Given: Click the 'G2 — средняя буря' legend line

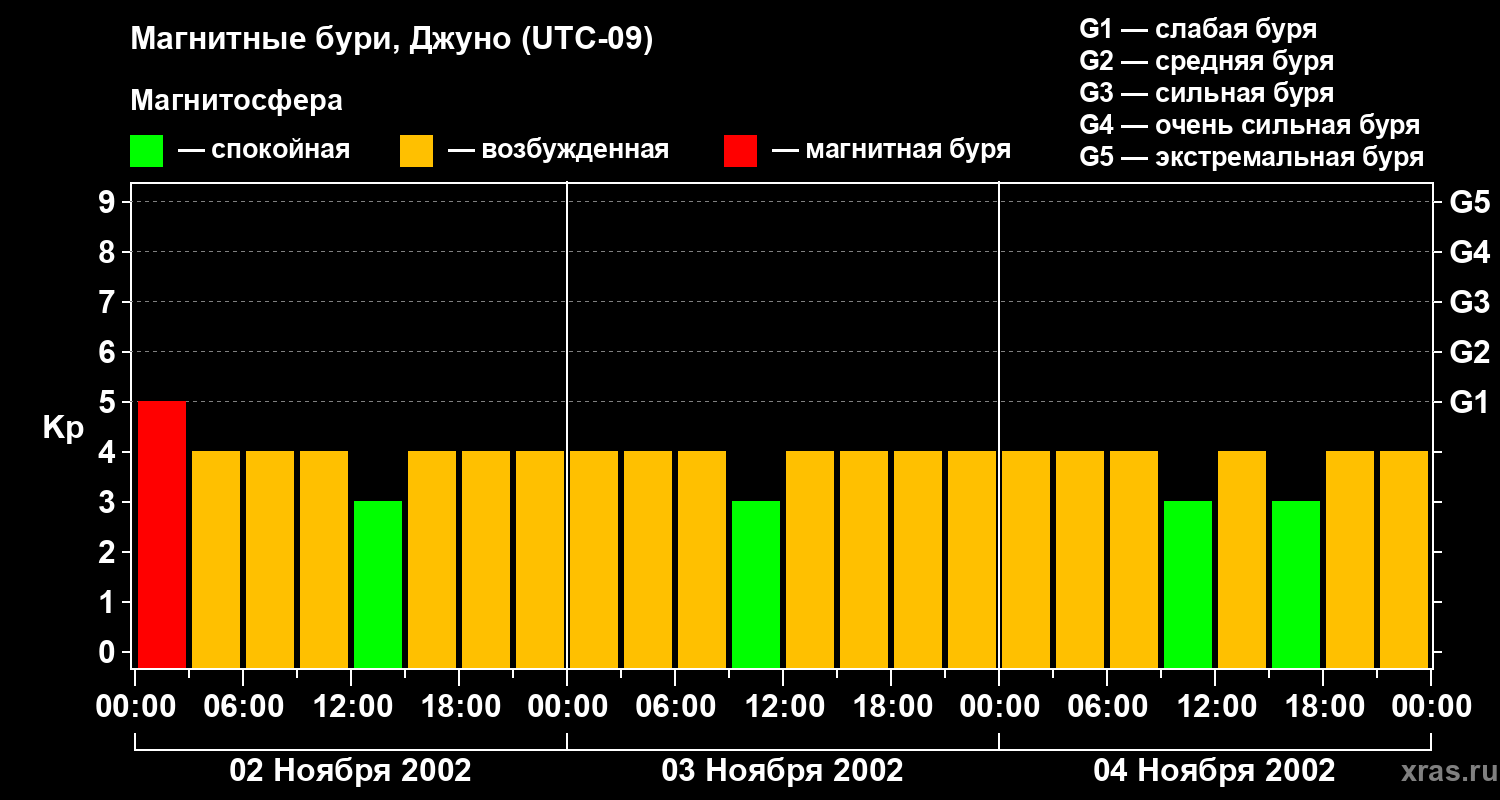Looking at the screenshot, I should coord(1206,61).
